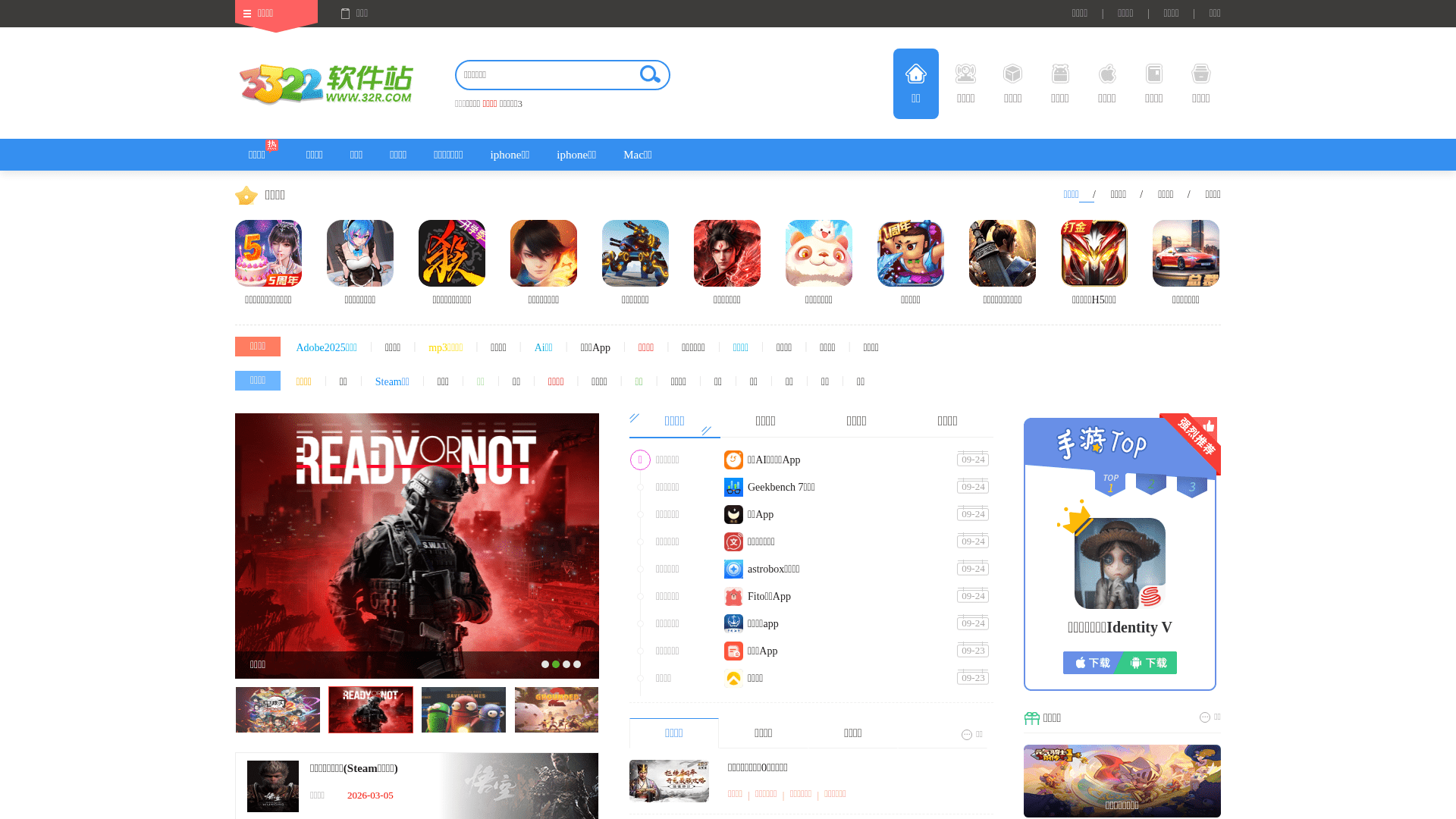
Task: Open the red circled-character app icon
Action: pyautogui.click(x=733, y=541)
